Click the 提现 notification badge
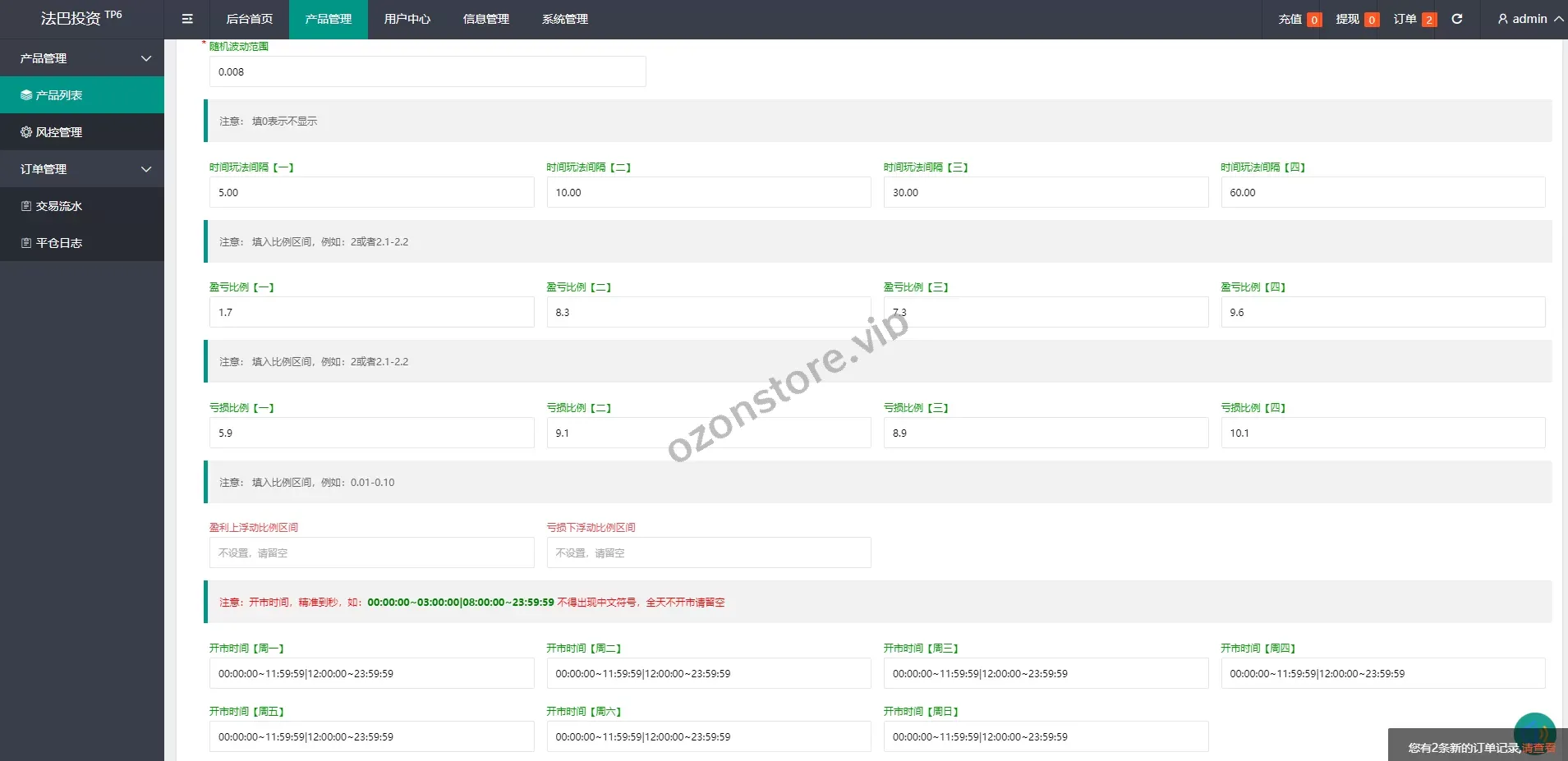 coord(1372,20)
